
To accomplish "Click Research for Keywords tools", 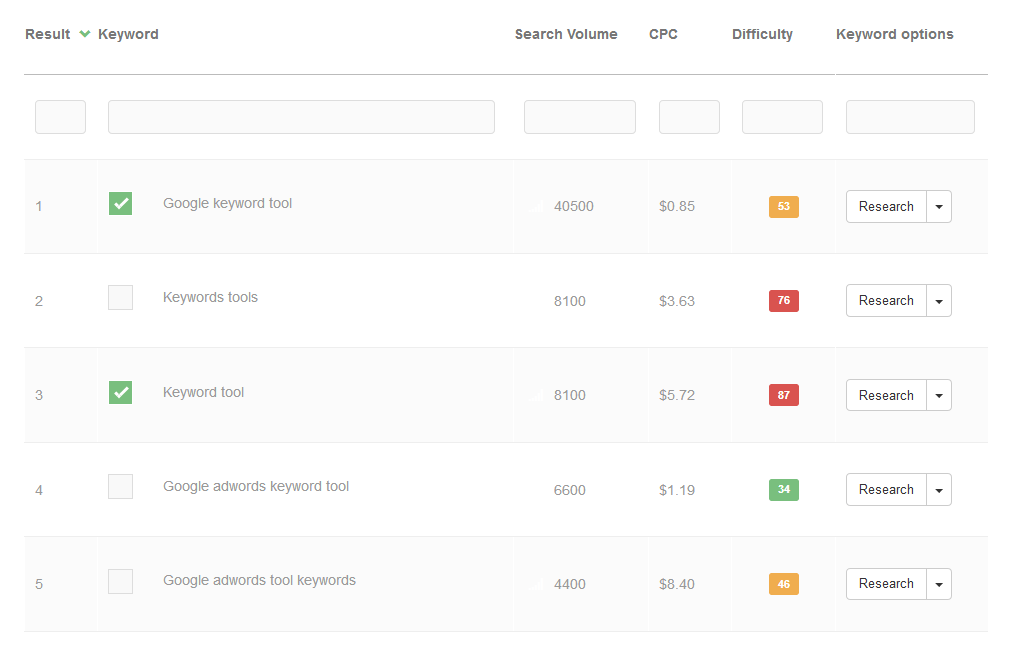I will [886, 300].
